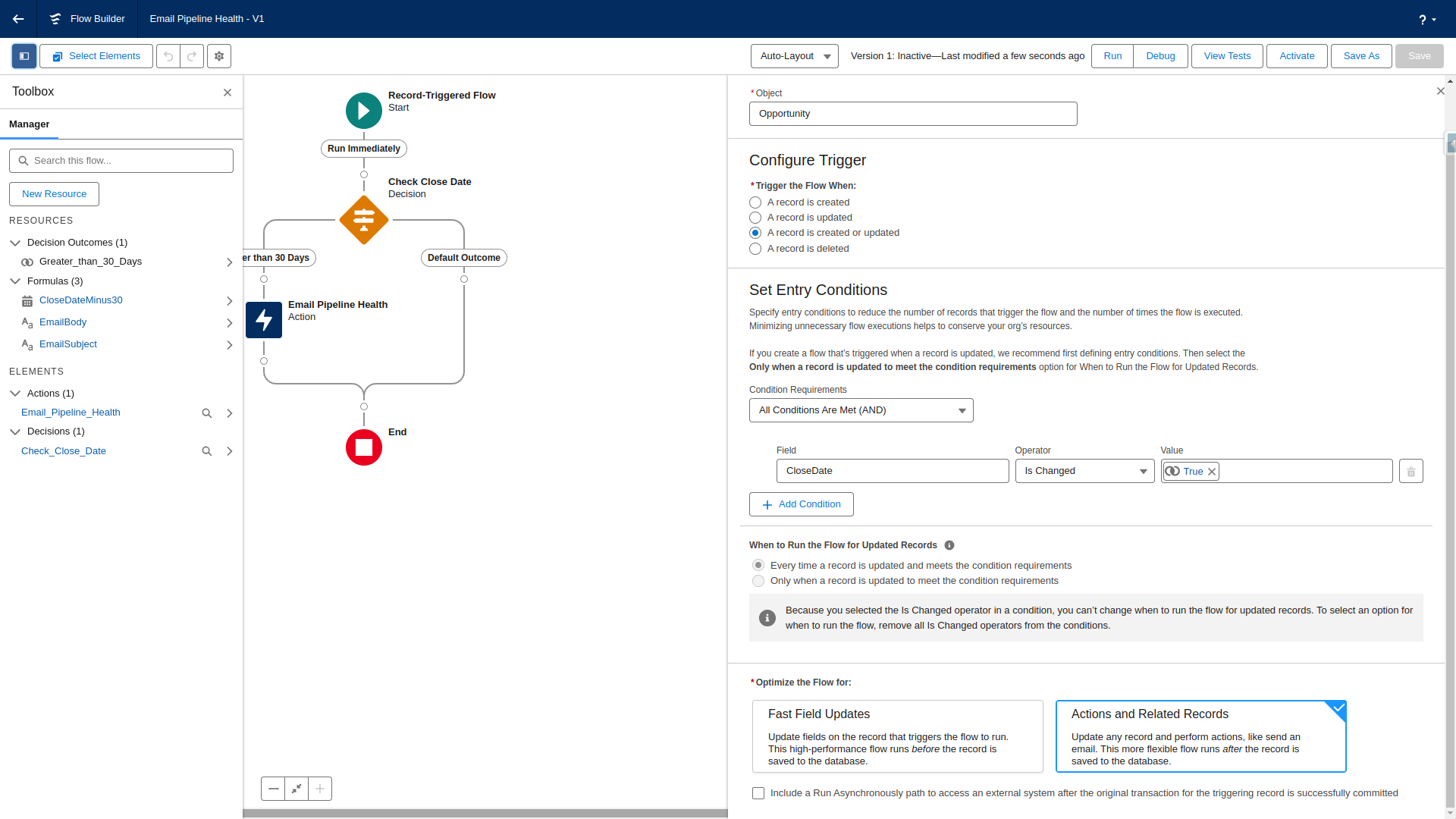Viewport: 1456px width, 819px height.
Task: Change the Is Changed operator dropdown
Action: tap(1084, 471)
